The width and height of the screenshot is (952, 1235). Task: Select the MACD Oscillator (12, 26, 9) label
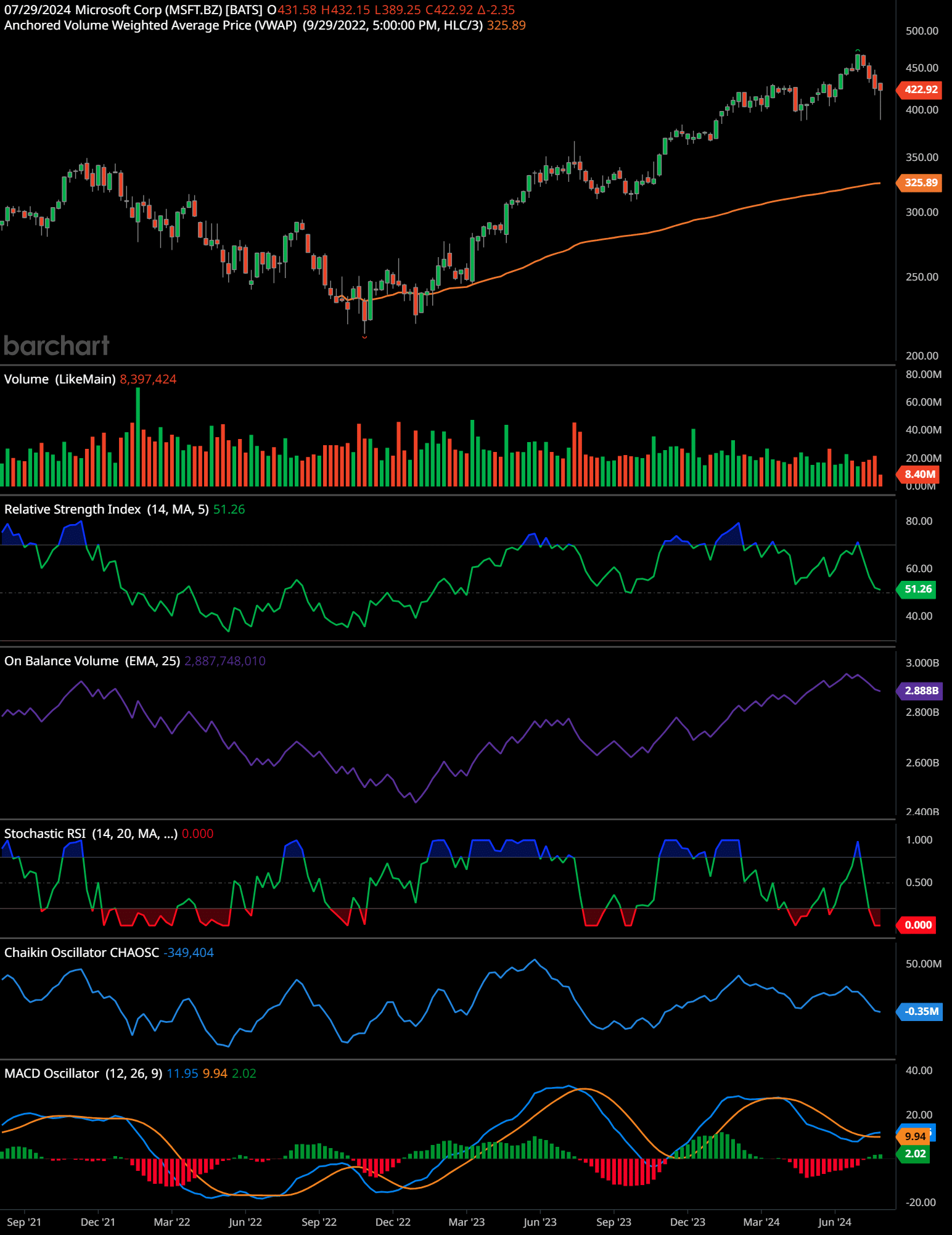(83, 1073)
